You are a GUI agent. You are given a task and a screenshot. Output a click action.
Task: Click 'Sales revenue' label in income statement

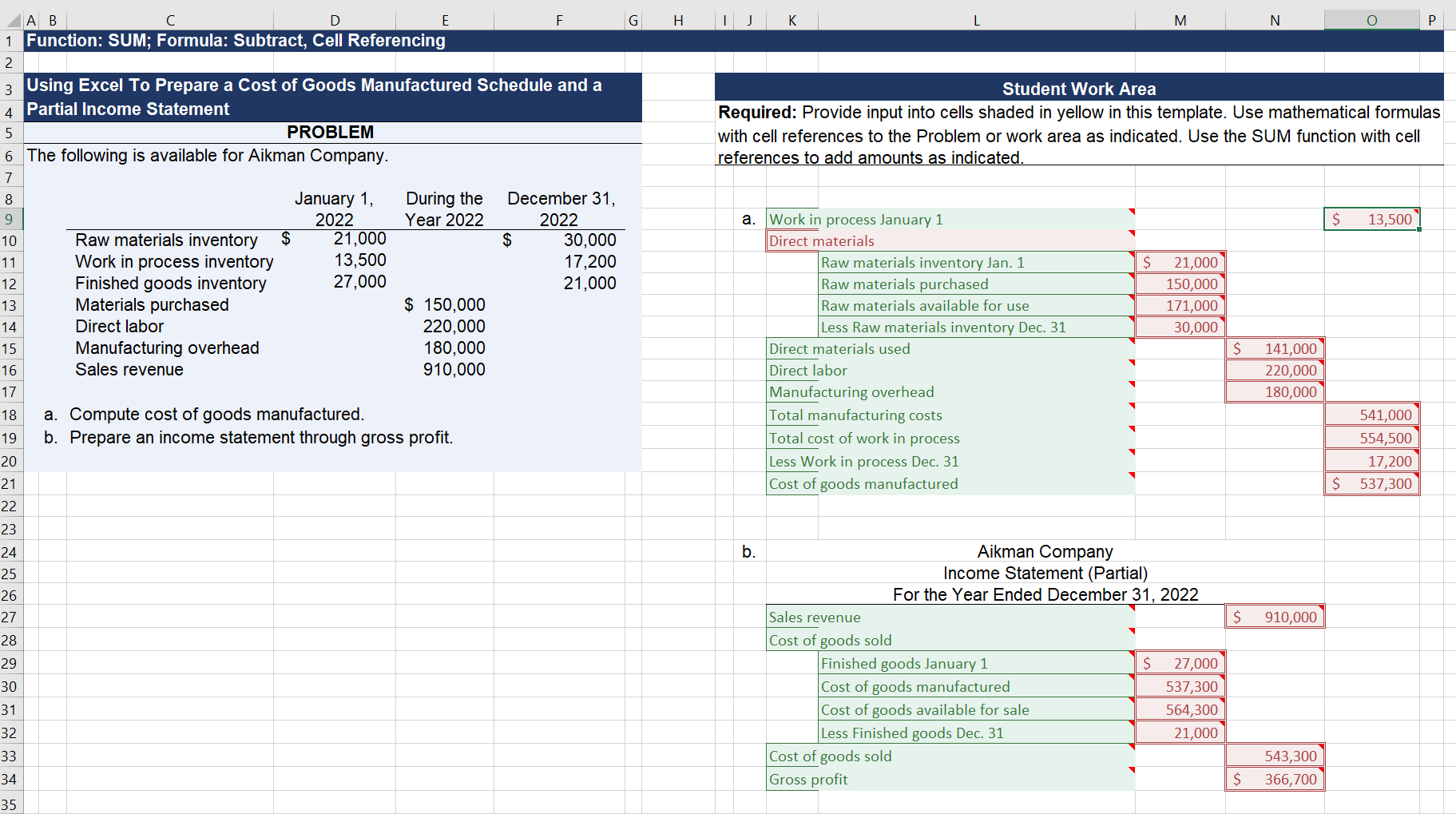(x=950, y=617)
